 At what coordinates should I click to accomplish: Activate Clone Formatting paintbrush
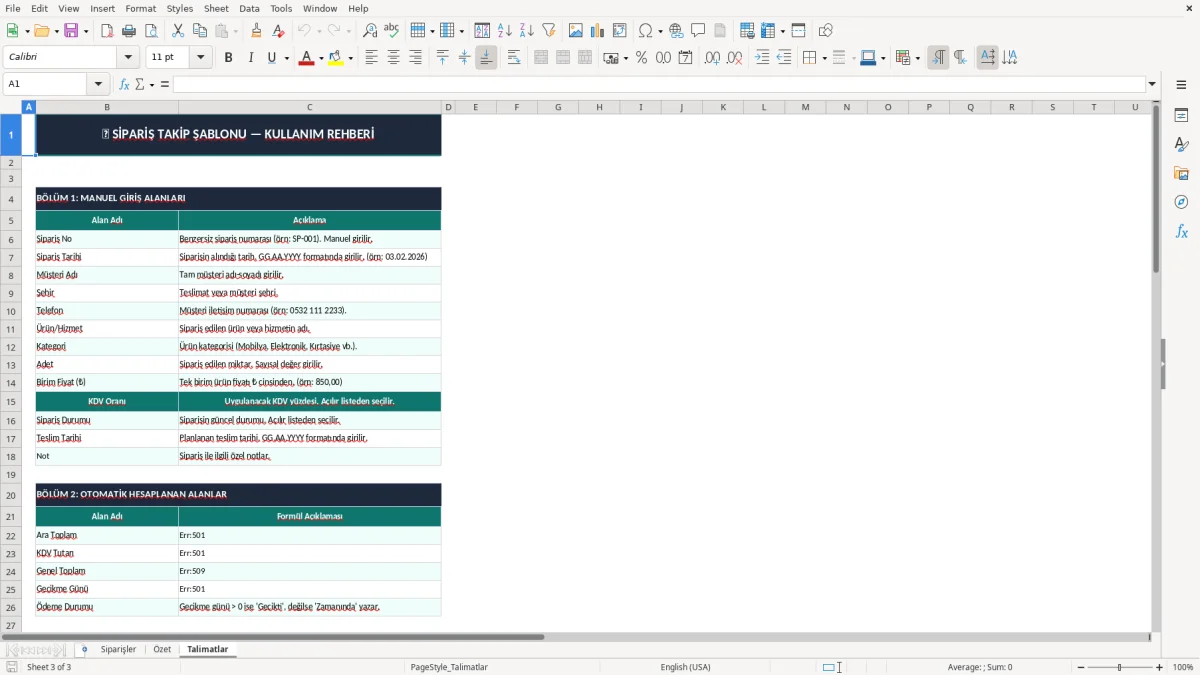[256, 31]
